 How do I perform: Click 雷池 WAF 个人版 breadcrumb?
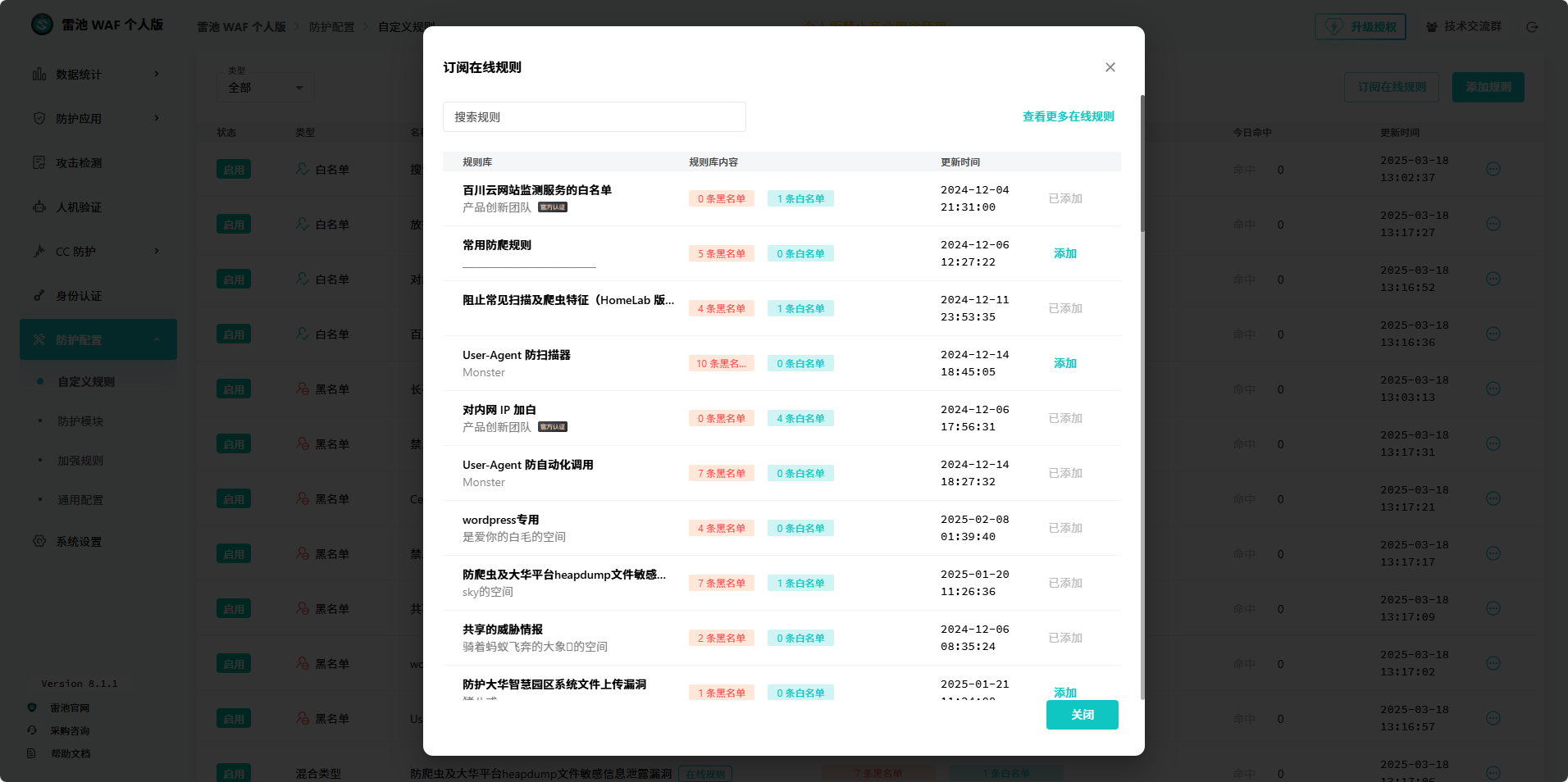(x=241, y=27)
